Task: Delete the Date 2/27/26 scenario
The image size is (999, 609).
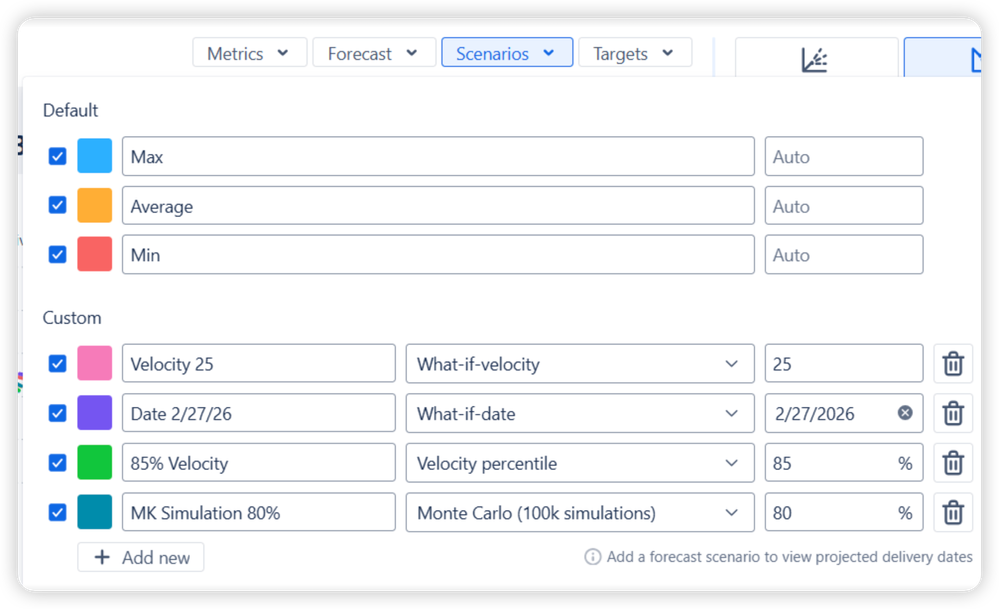Action: [953, 413]
